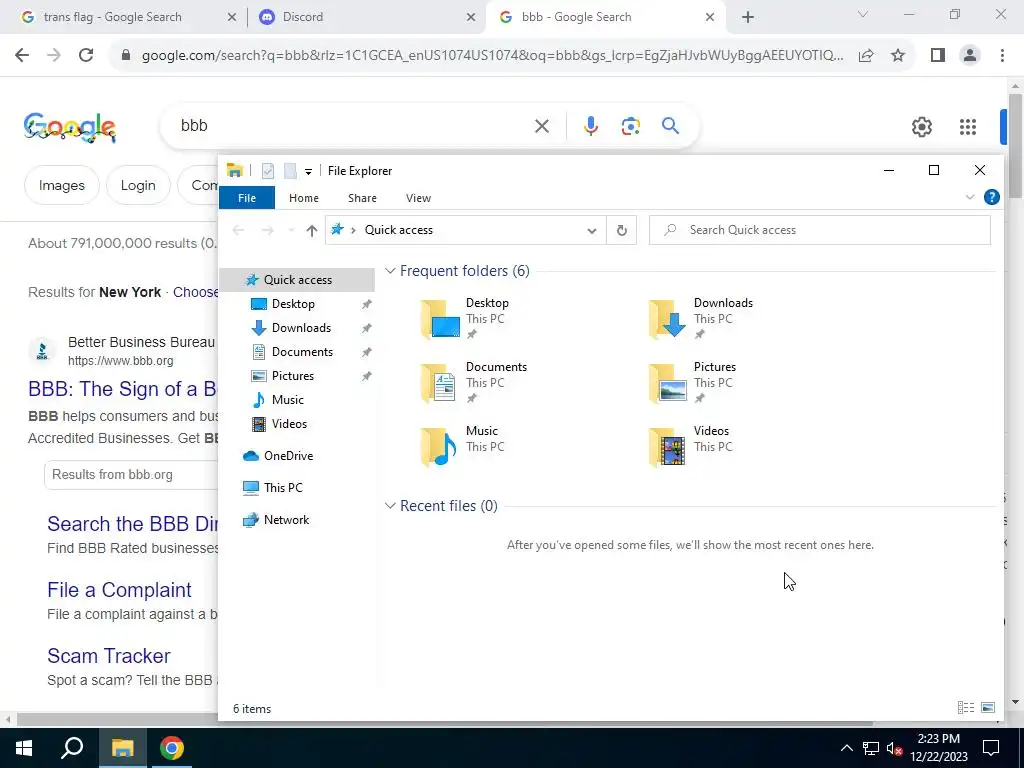Click the Search Quick access field
The width and height of the screenshot is (1024, 768).
click(x=820, y=230)
